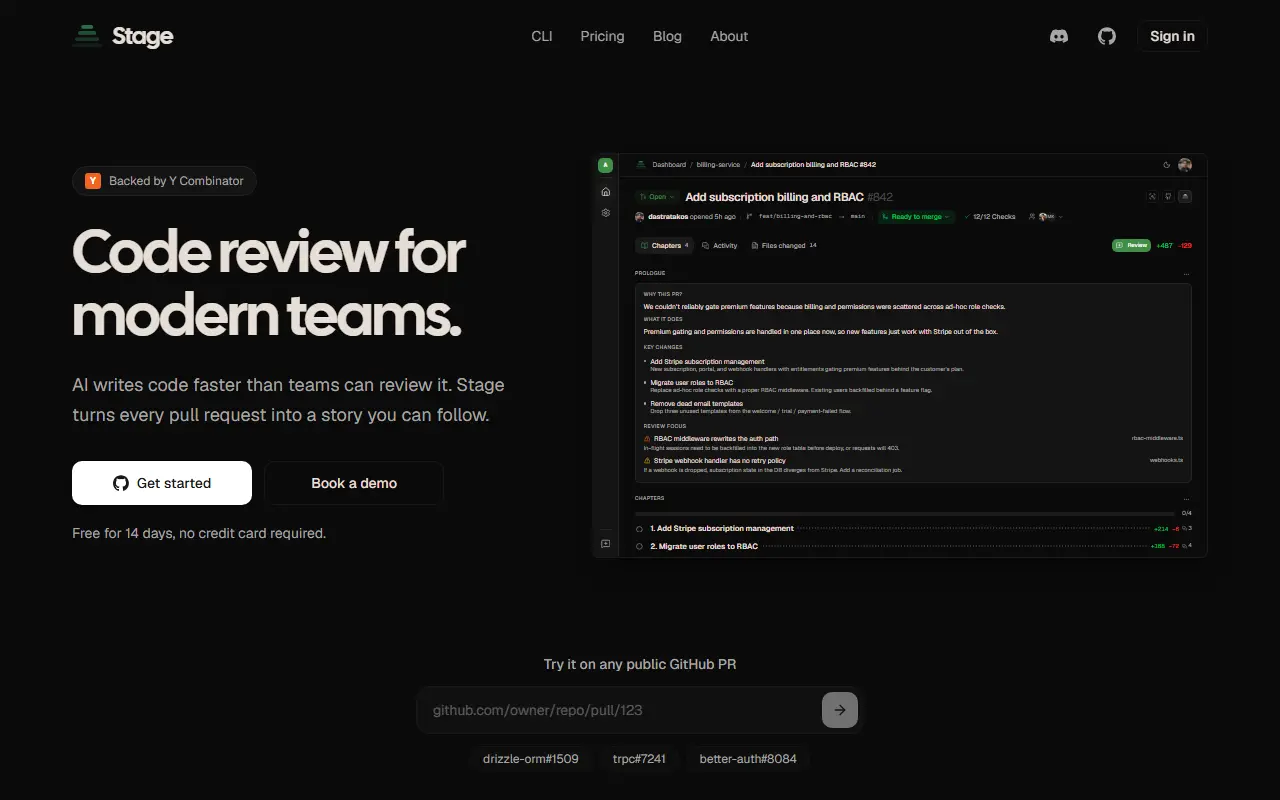Click the green workspace avatar in mockup sidebar

[605, 165]
